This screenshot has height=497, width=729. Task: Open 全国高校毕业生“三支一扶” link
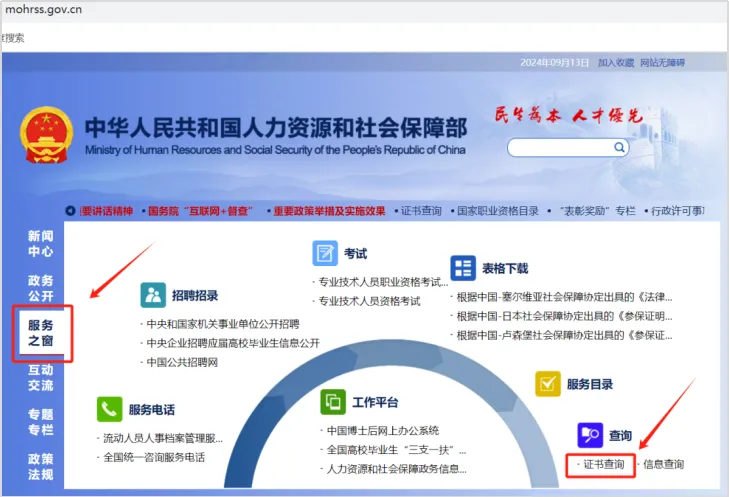coord(397,450)
